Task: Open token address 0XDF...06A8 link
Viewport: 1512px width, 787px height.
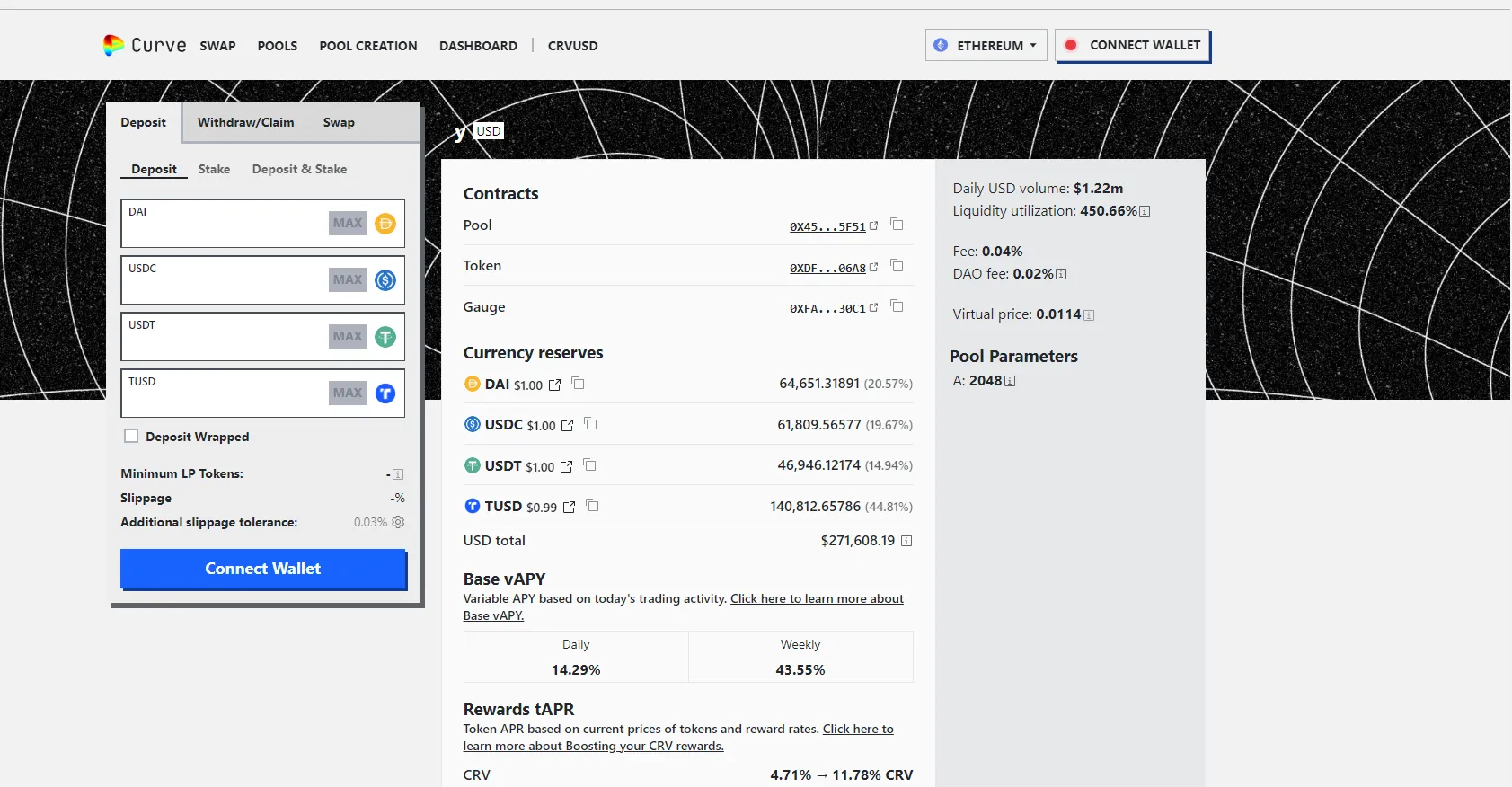Action: (827, 269)
